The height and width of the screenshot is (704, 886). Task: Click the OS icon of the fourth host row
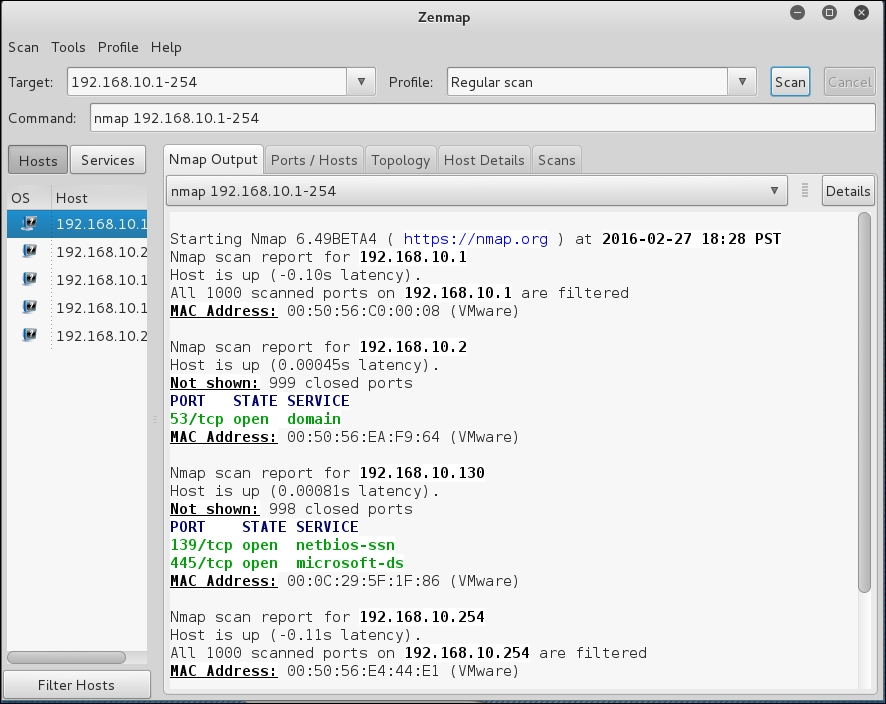coord(30,307)
